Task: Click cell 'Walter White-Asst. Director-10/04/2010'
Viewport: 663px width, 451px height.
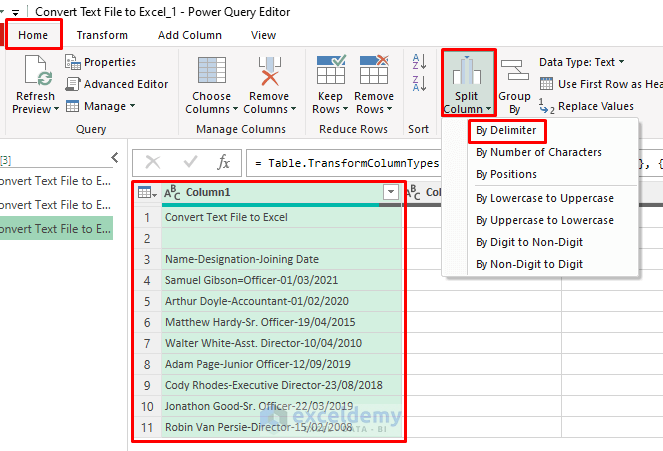Action: [x=282, y=343]
